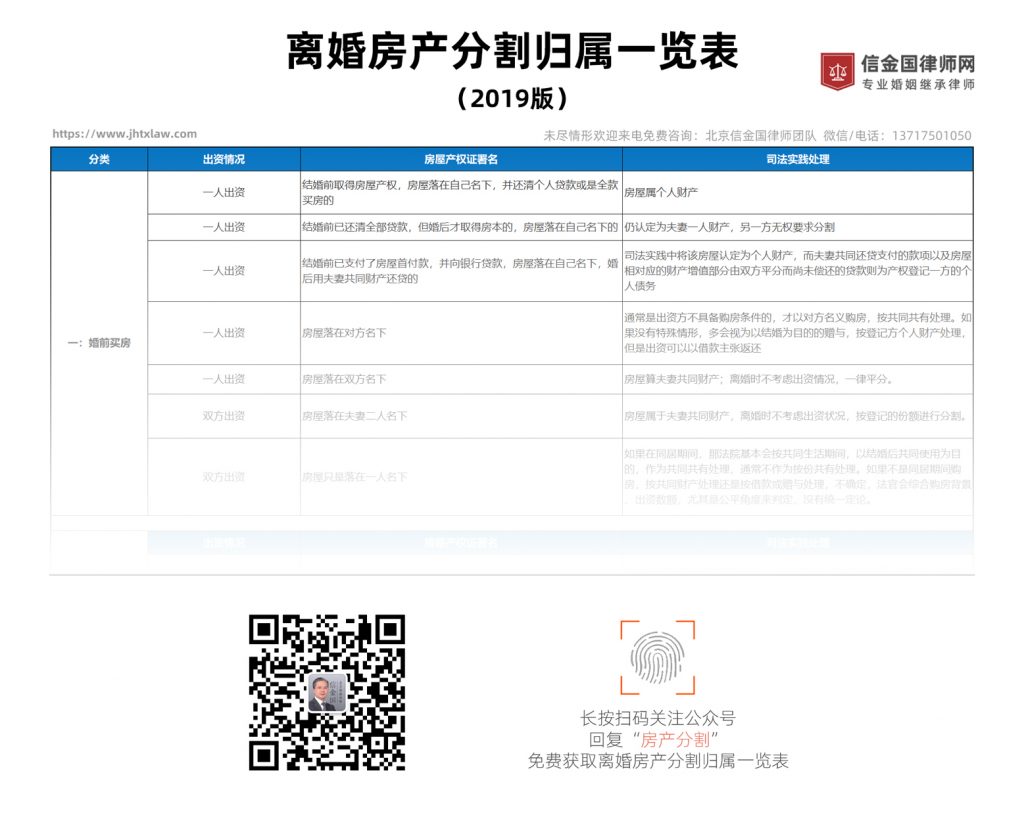Click the 结婚前已还清全部贷款 description cell
This screenshot has width=1024, height=817.
pos(461,227)
